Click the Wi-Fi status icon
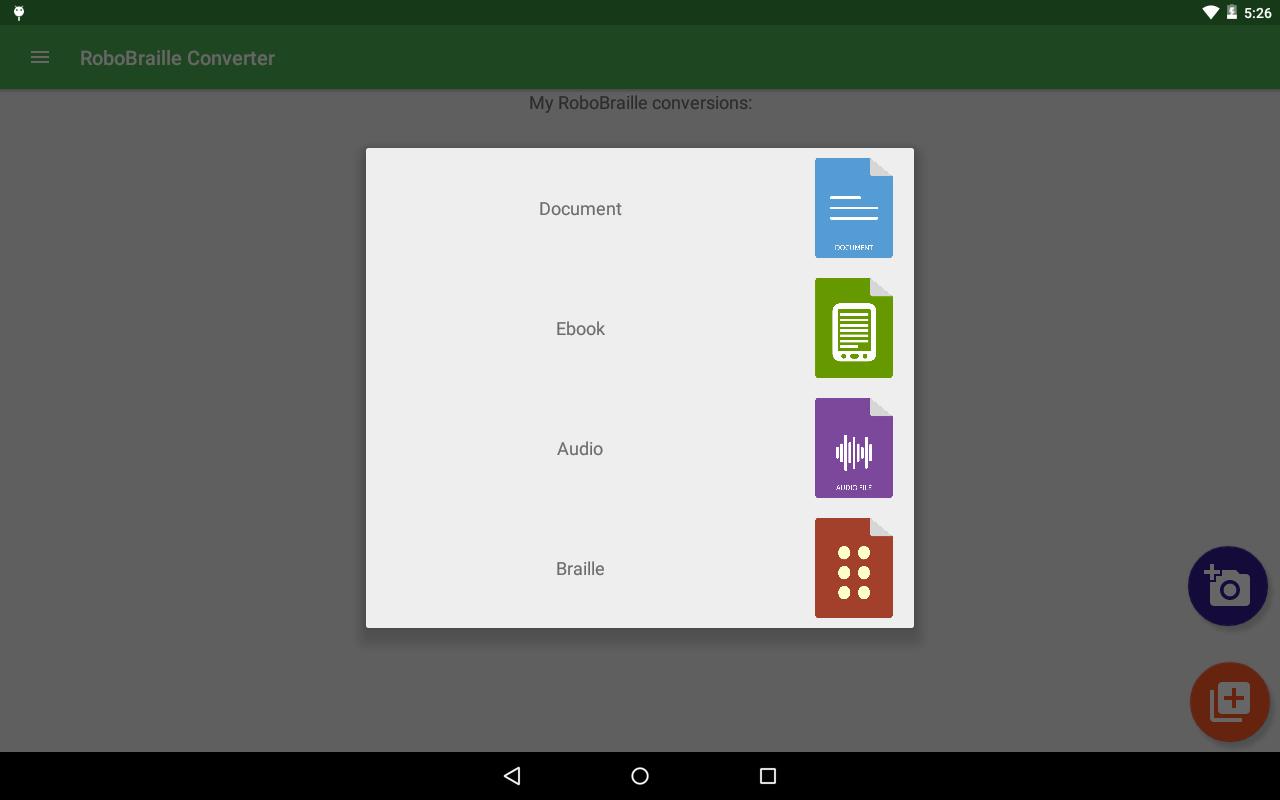Screen dimensions: 1280x800 [x=1210, y=13]
